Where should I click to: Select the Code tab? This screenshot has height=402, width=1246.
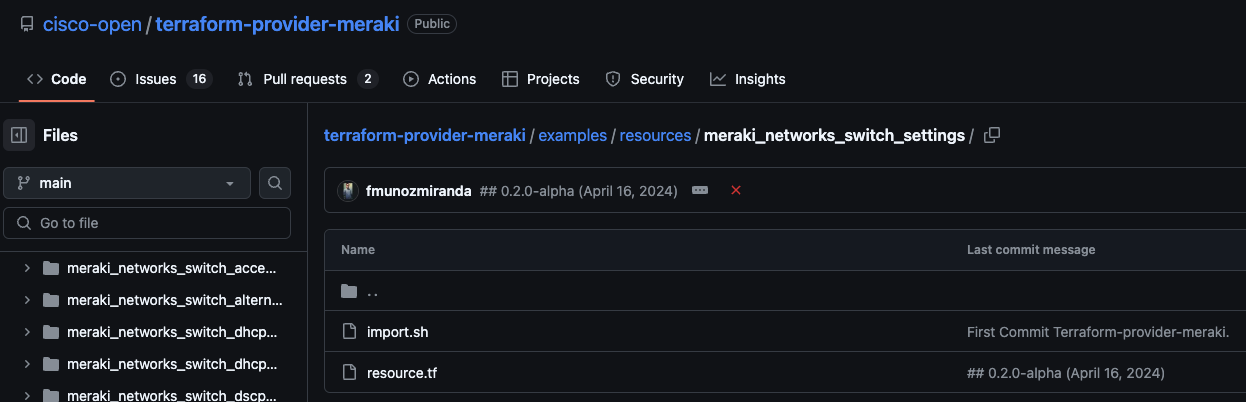point(56,79)
